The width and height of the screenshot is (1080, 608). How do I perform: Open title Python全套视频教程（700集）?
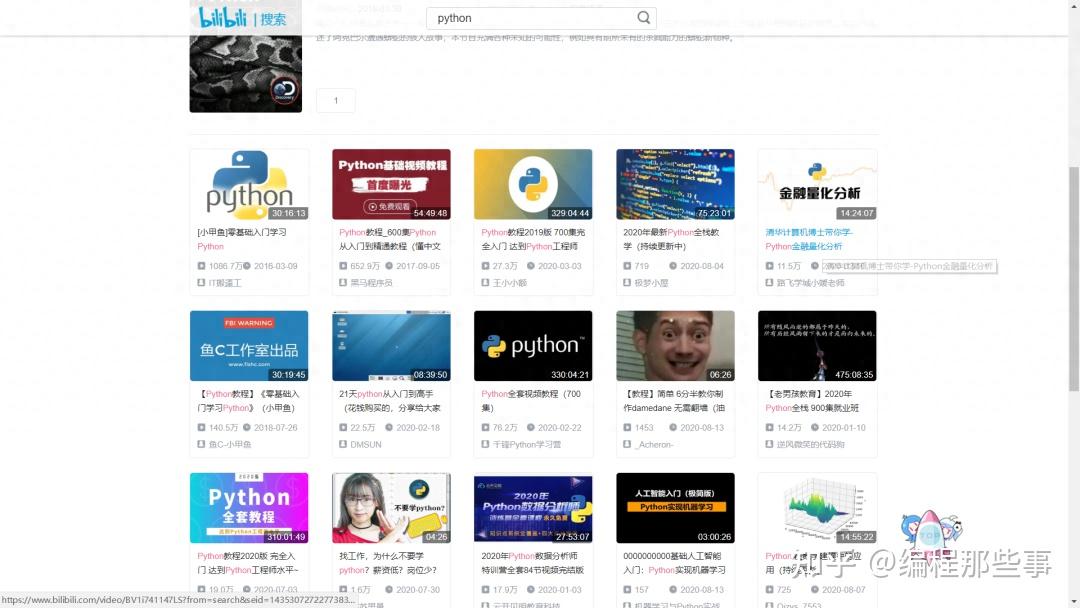[x=531, y=401]
